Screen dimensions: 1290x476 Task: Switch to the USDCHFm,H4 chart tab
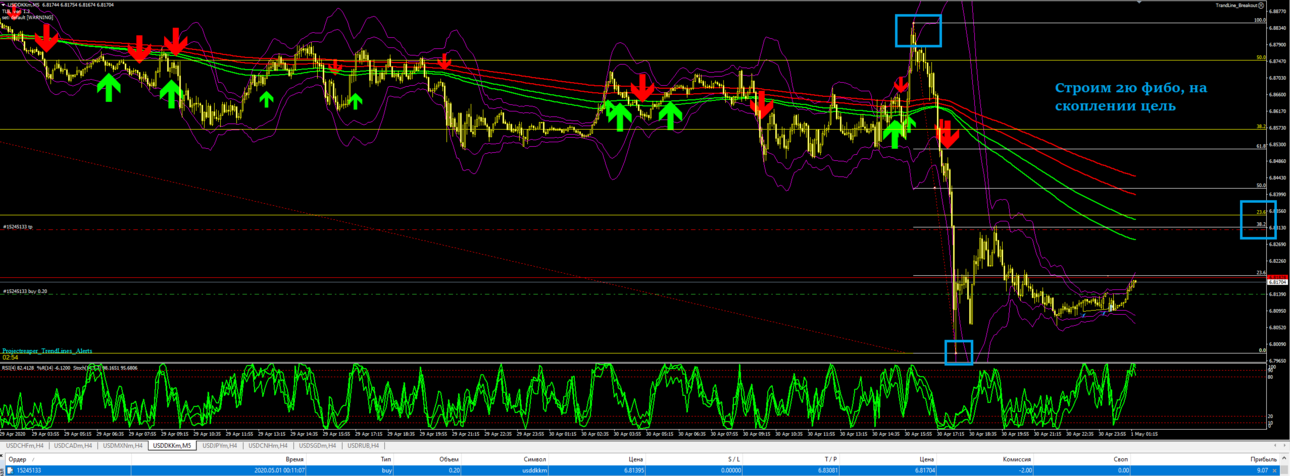[24, 445]
